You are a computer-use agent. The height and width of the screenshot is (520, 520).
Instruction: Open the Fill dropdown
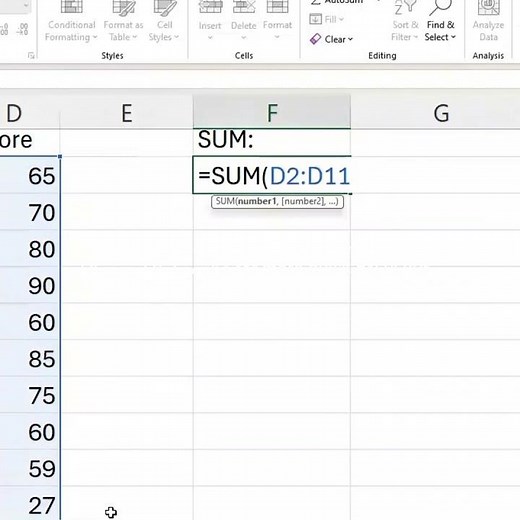(x=327, y=19)
